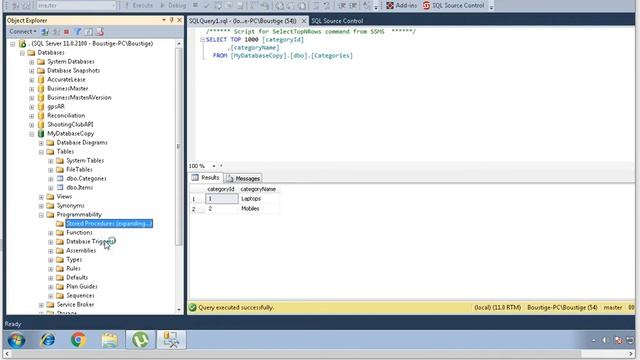The height and width of the screenshot is (360, 640).
Task: Expand the AccurateLease database
Action: coord(32,80)
